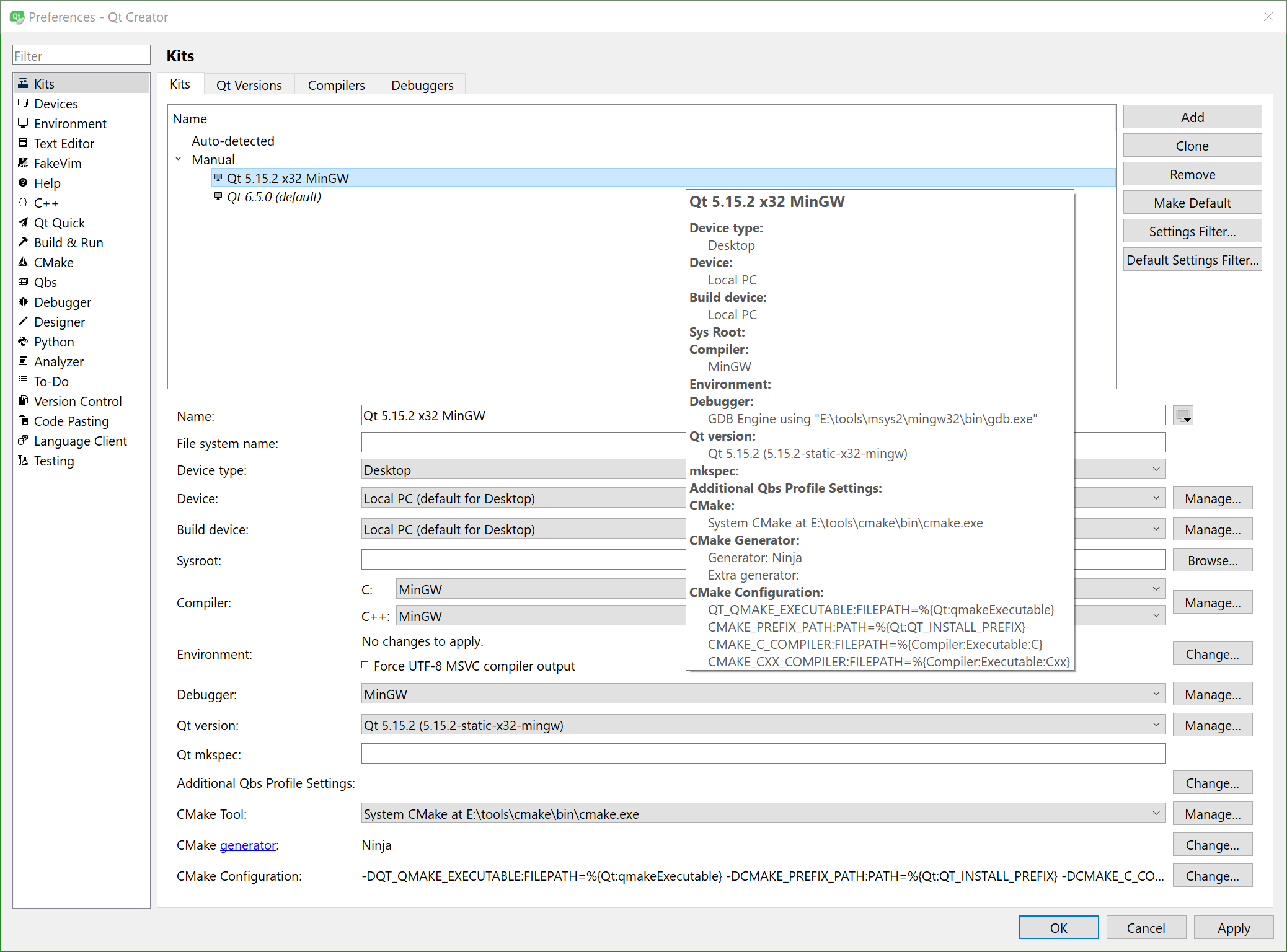
Task: Open the FakeVim settings icon
Action: coord(24,162)
